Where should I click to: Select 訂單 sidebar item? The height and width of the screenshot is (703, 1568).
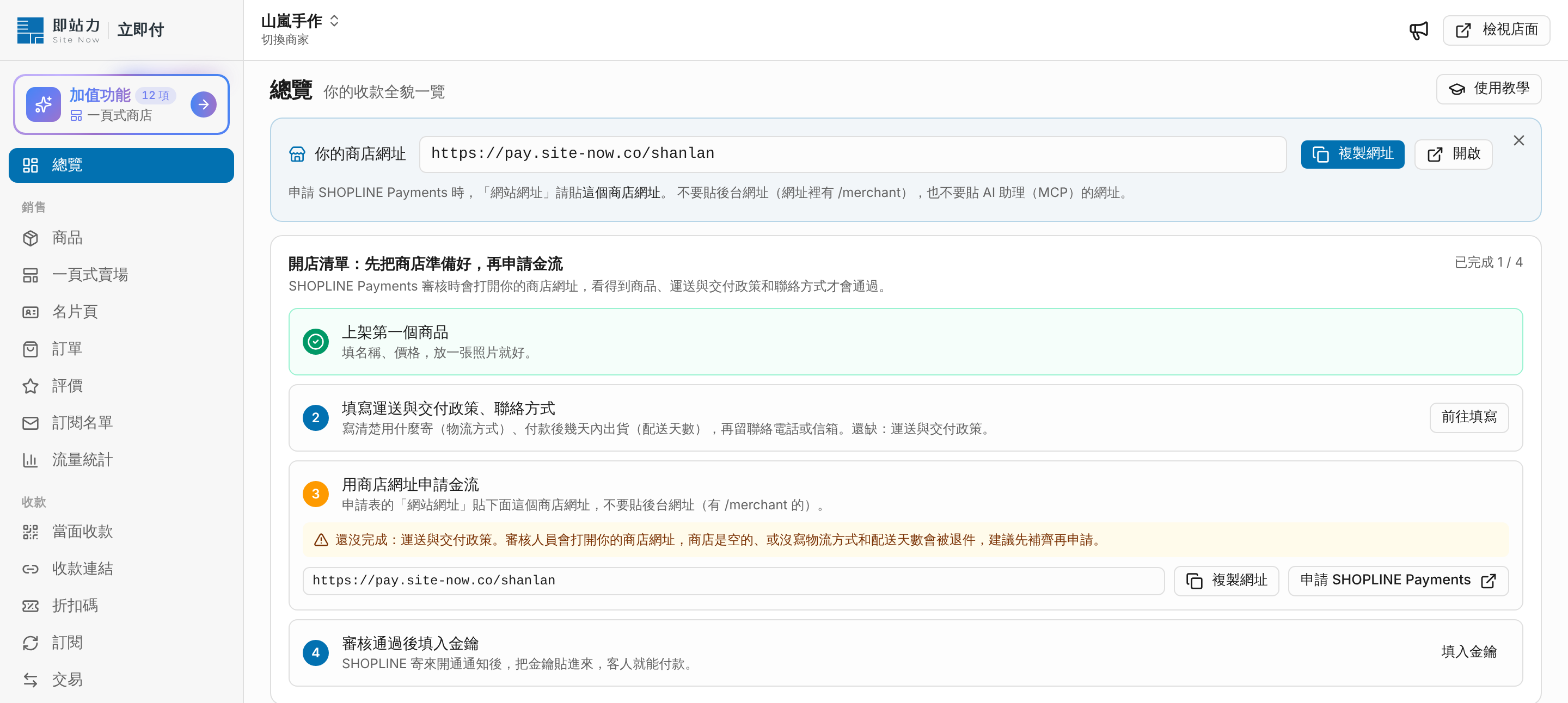[x=121, y=349]
